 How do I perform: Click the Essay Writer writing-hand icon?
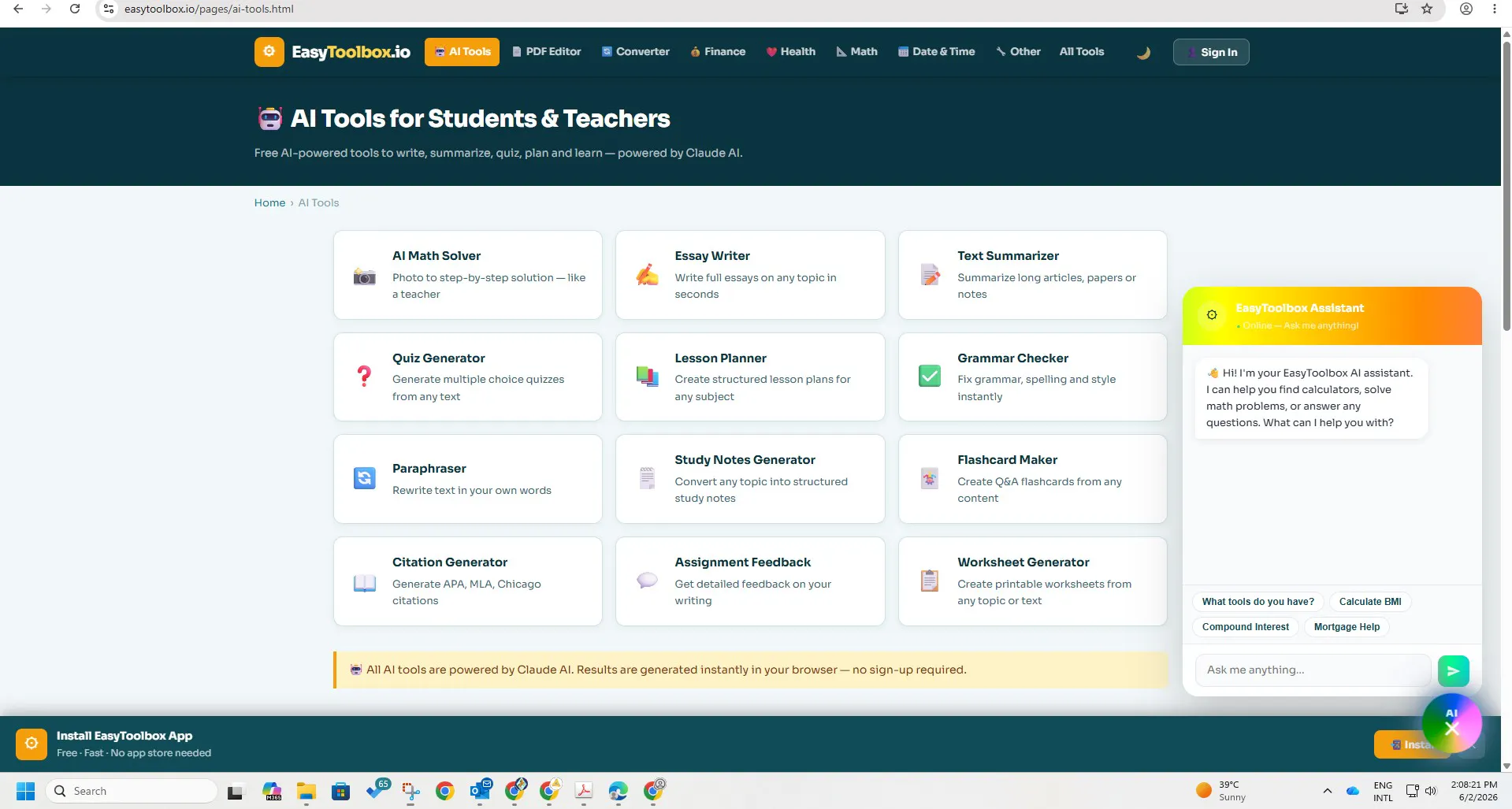coord(647,275)
